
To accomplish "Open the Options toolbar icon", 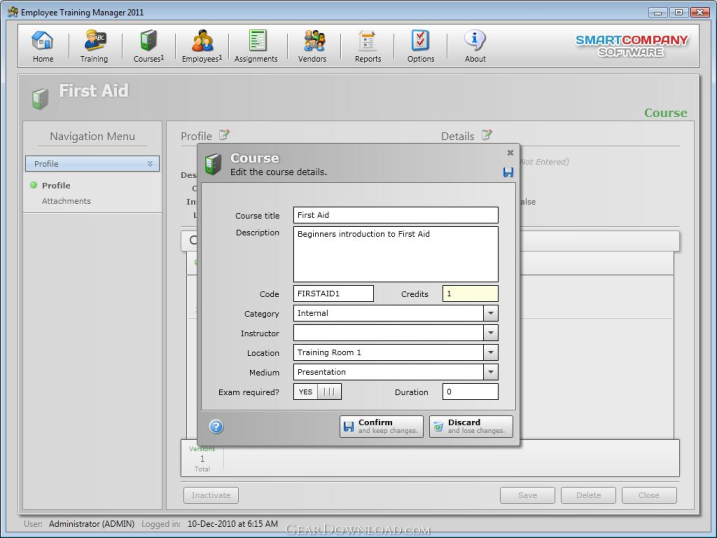I will point(421,46).
